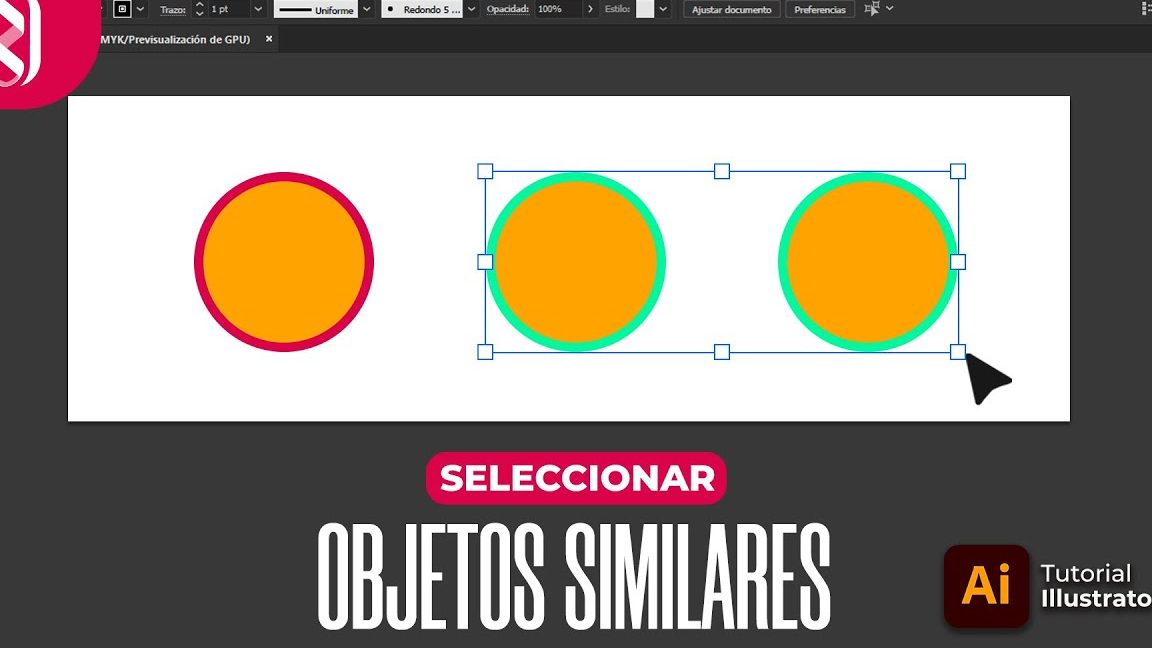The width and height of the screenshot is (1152, 648).
Task: Open the stroke weight dropdown arrow
Action: (x=258, y=9)
